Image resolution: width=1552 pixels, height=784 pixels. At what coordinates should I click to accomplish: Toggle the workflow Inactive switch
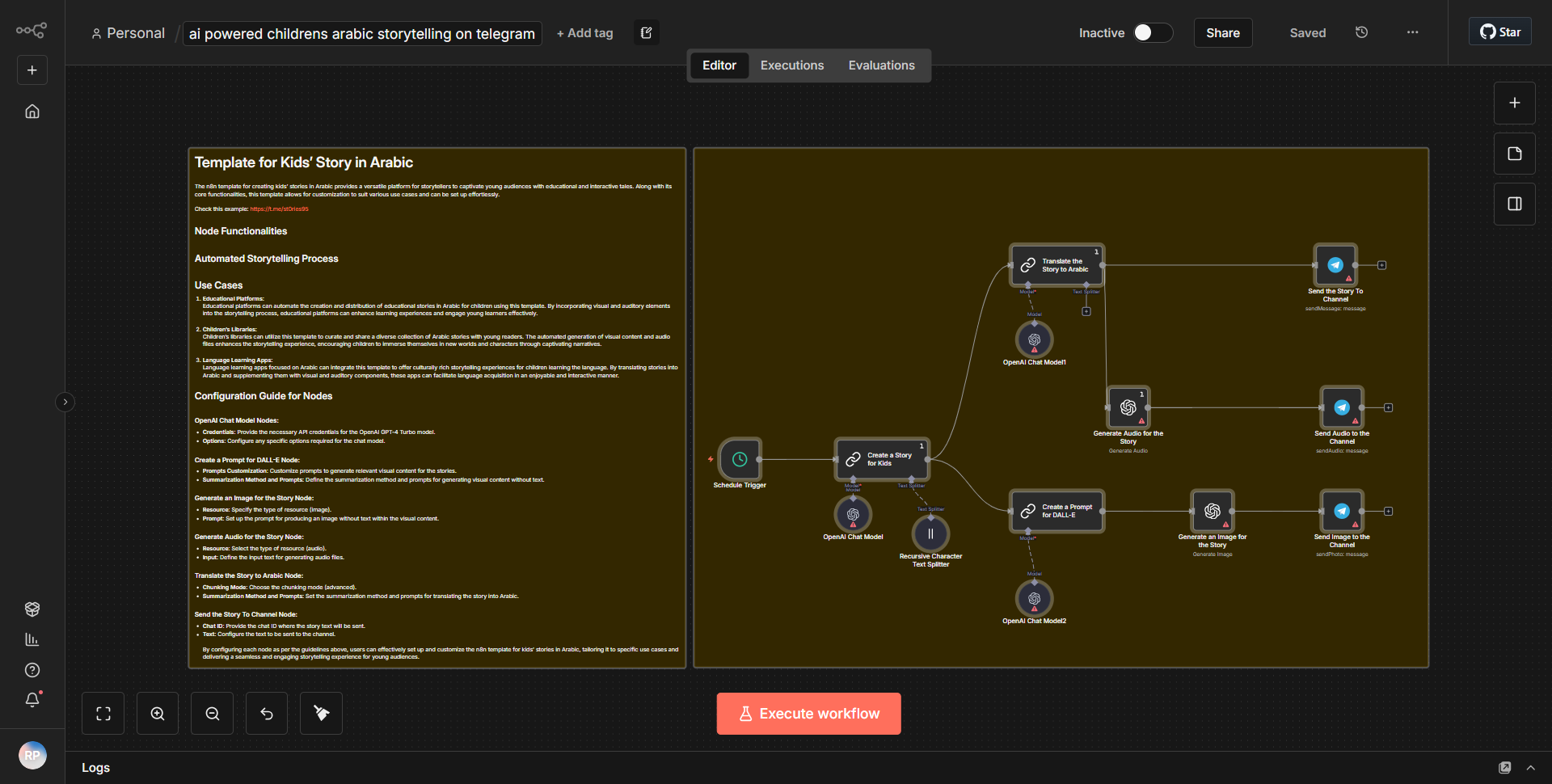[1153, 32]
